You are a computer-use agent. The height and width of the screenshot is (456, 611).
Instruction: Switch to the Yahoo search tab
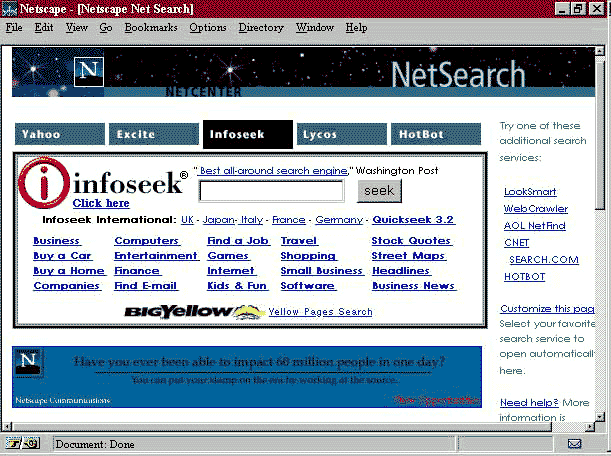click(60, 134)
